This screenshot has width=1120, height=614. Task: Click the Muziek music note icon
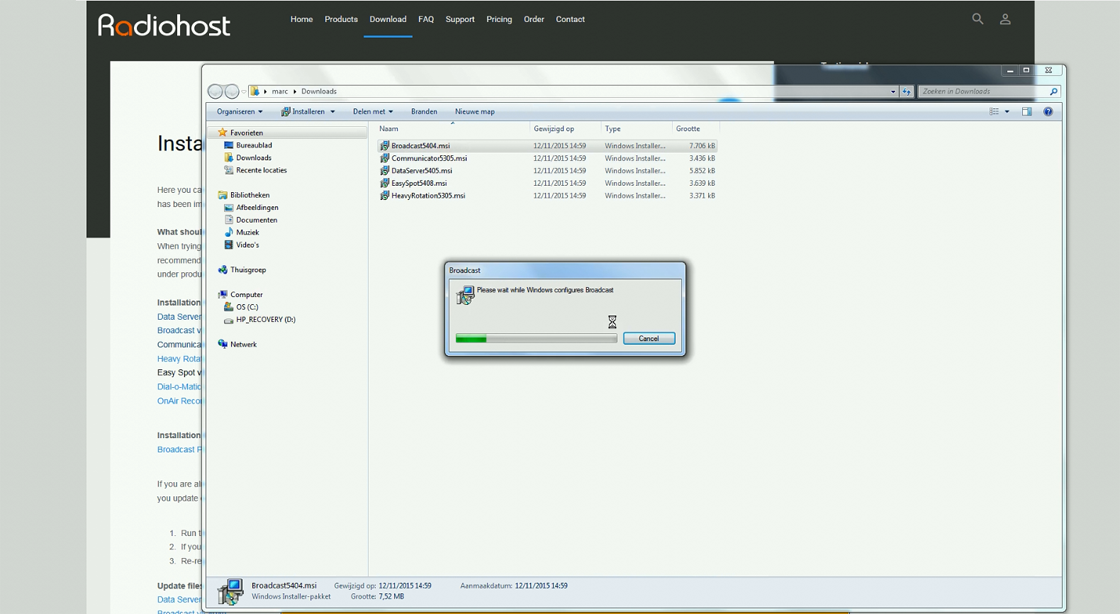229,233
